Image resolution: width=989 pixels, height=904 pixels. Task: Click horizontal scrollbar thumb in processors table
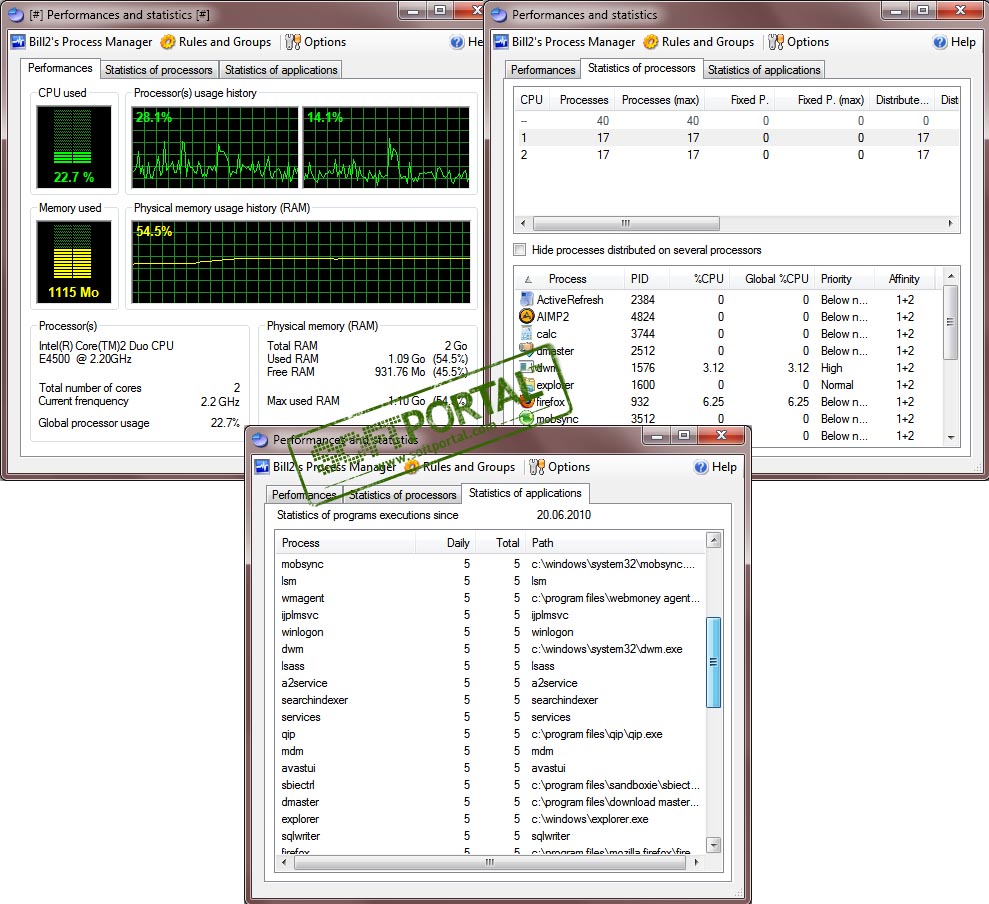click(626, 223)
